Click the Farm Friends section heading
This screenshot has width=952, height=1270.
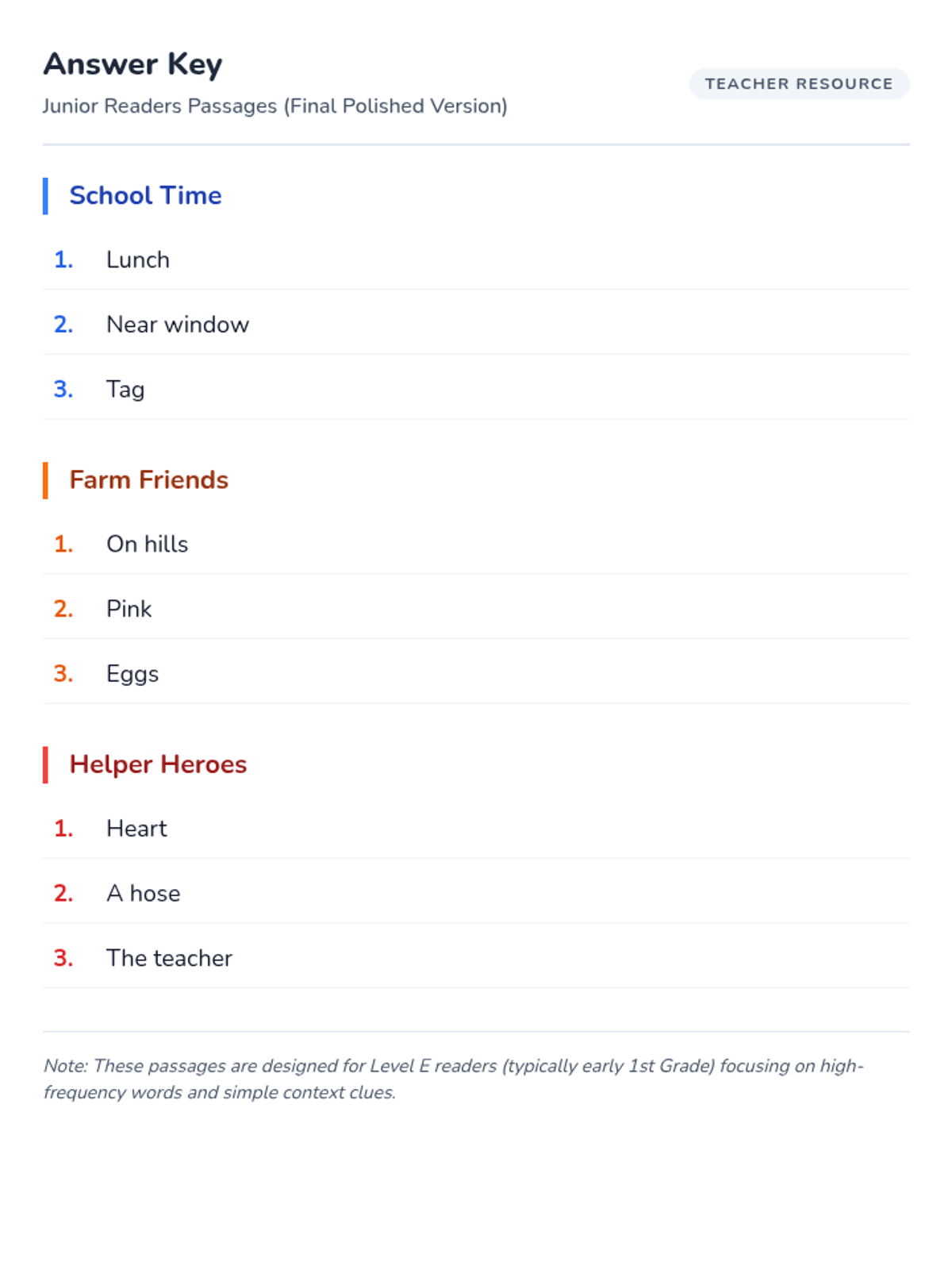(148, 479)
